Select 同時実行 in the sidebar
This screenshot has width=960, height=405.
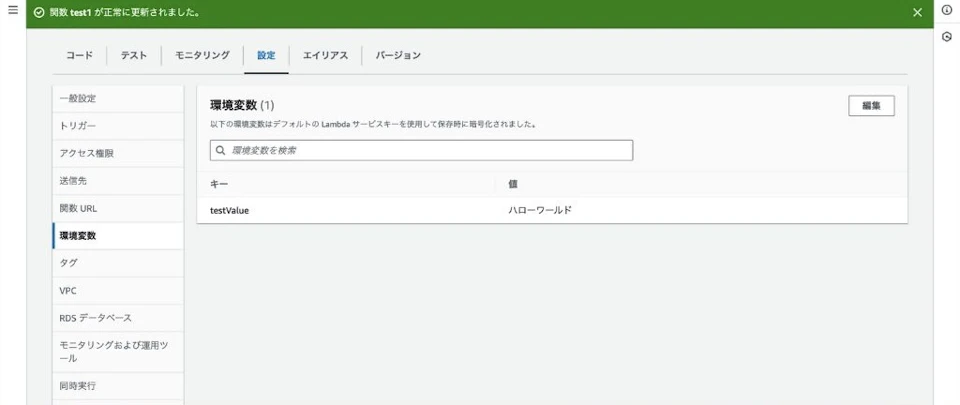[x=118, y=386]
